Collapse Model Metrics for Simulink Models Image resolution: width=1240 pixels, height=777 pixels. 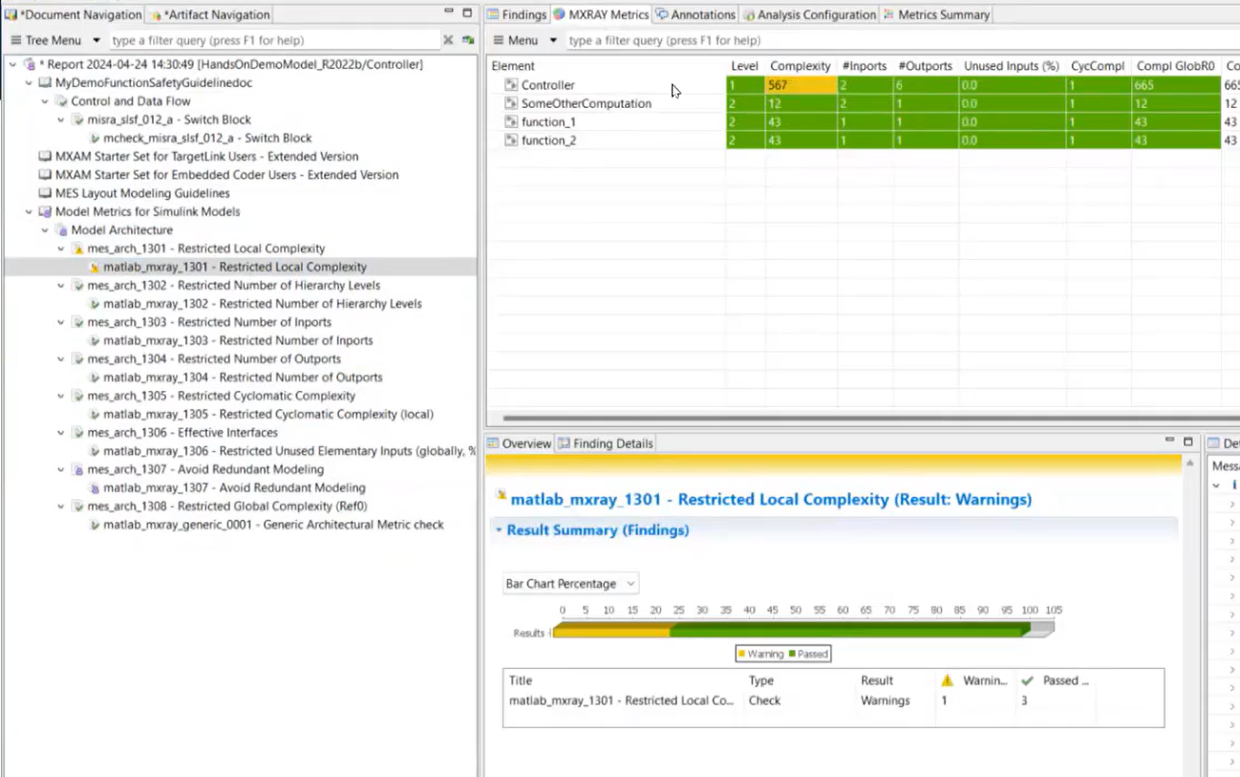(x=28, y=212)
